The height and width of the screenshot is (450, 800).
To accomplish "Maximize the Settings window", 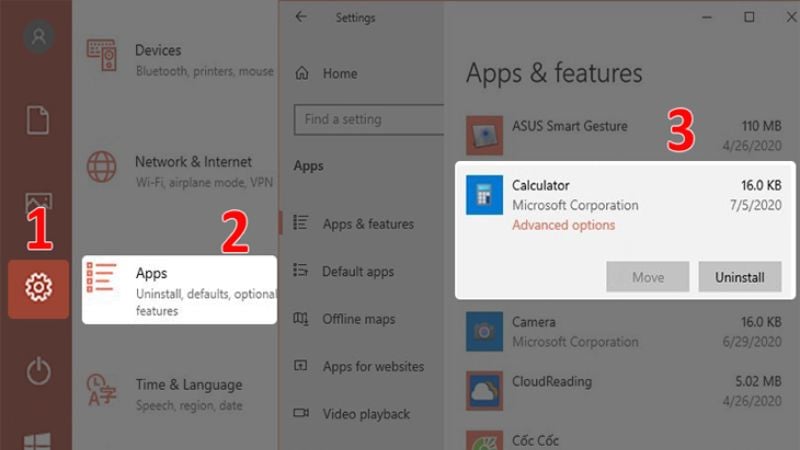I will click(x=749, y=17).
